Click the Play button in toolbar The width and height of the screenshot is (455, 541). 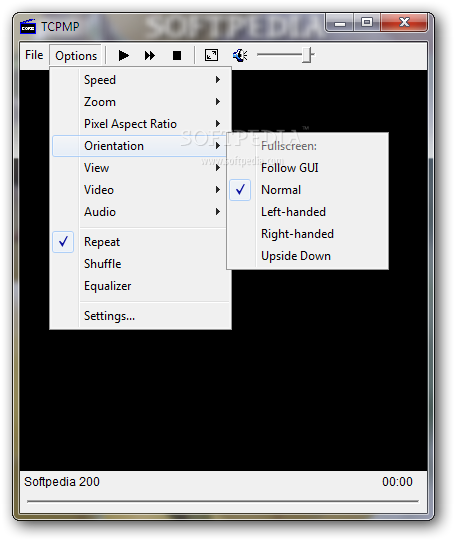tap(123, 56)
